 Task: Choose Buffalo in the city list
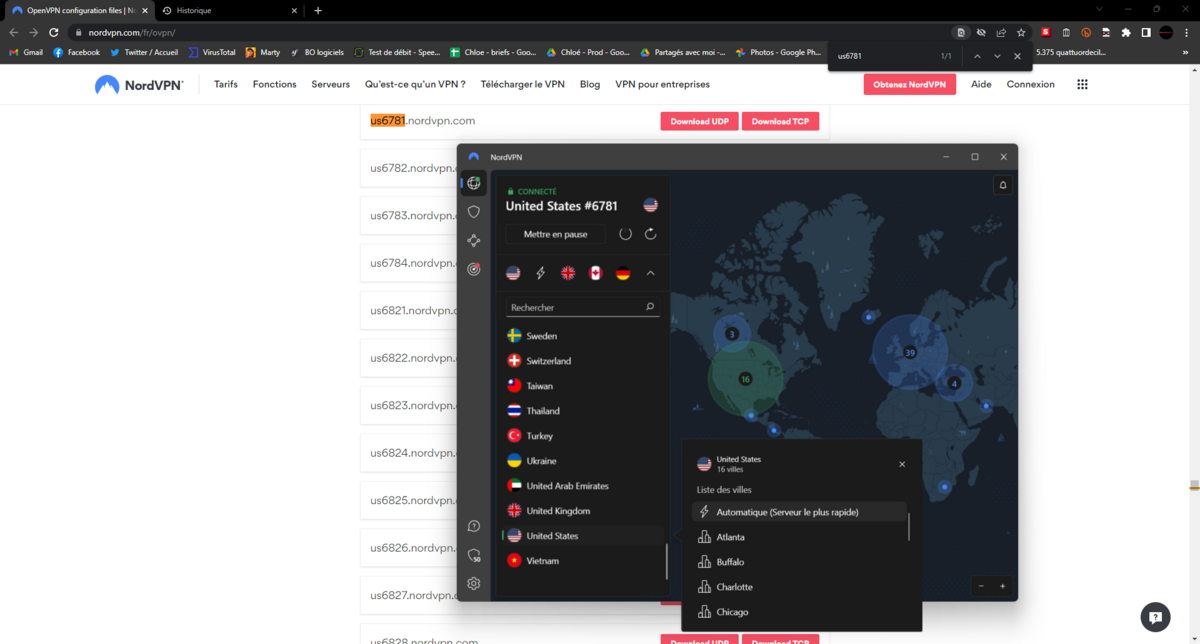[x=799, y=562]
